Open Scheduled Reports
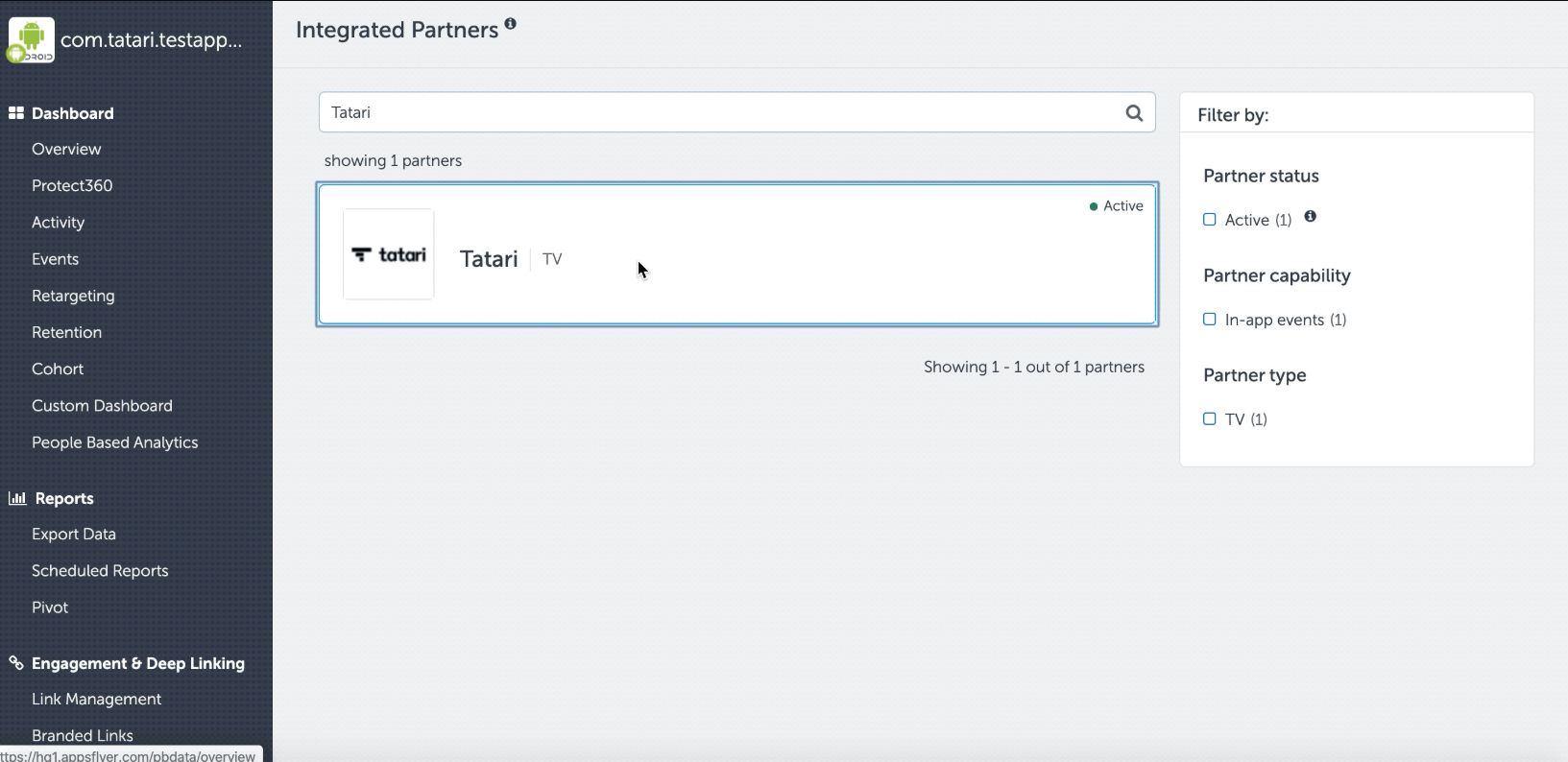Viewport: 1568px width, 762px height. point(100,571)
